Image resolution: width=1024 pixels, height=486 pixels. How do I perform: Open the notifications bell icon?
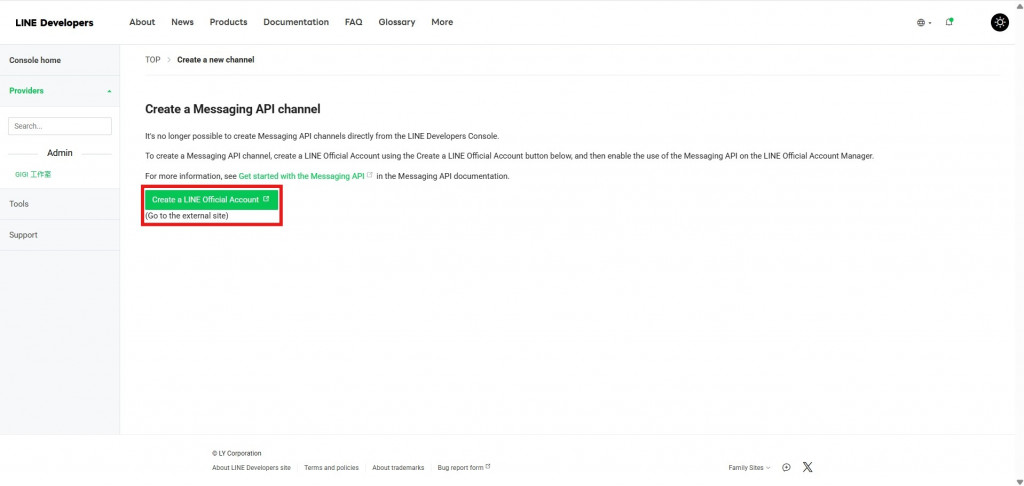pyautogui.click(x=949, y=22)
